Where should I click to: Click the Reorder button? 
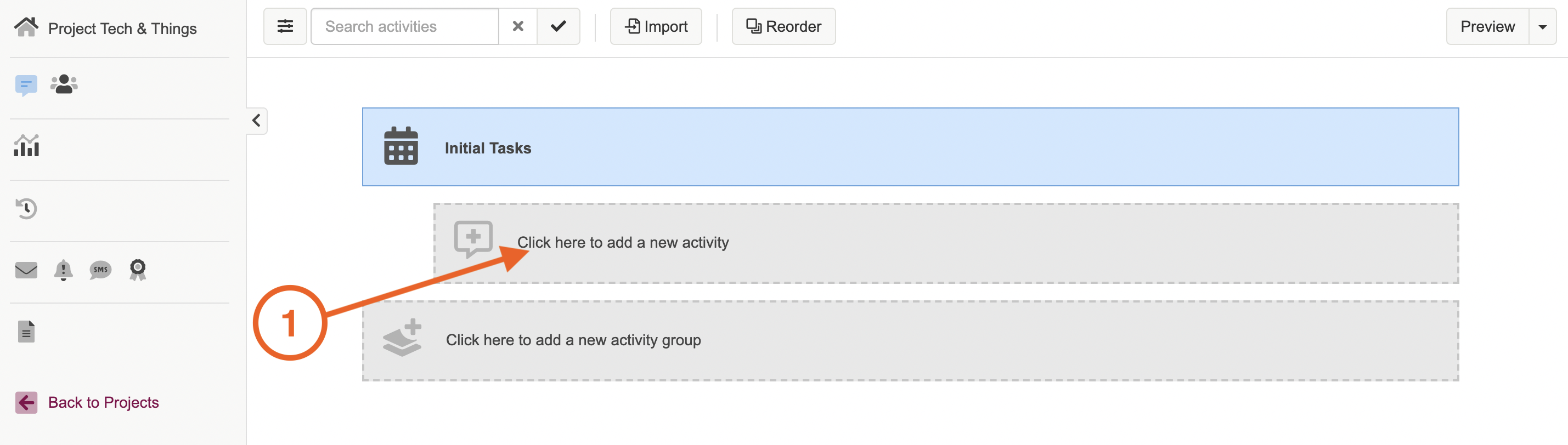click(x=783, y=26)
